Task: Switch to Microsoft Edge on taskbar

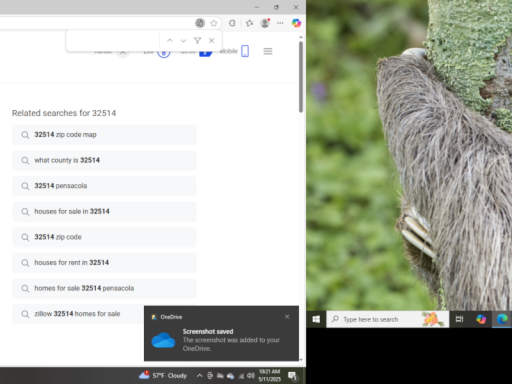Action: pyautogui.click(x=502, y=319)
